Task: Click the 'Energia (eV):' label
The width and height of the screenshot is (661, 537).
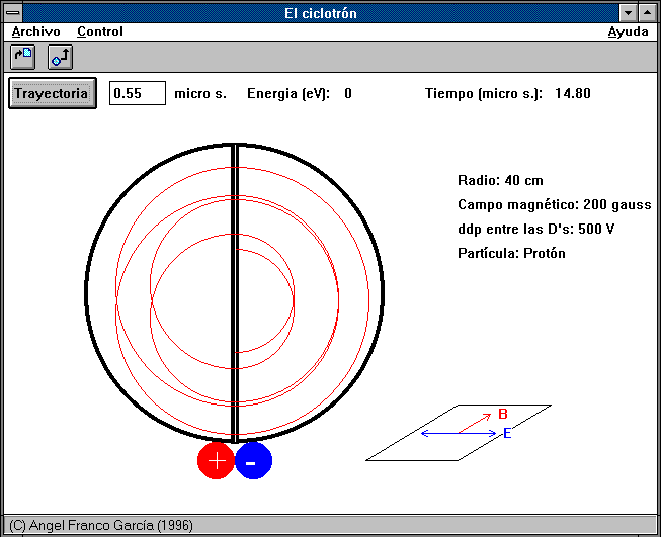Action: 288,94
